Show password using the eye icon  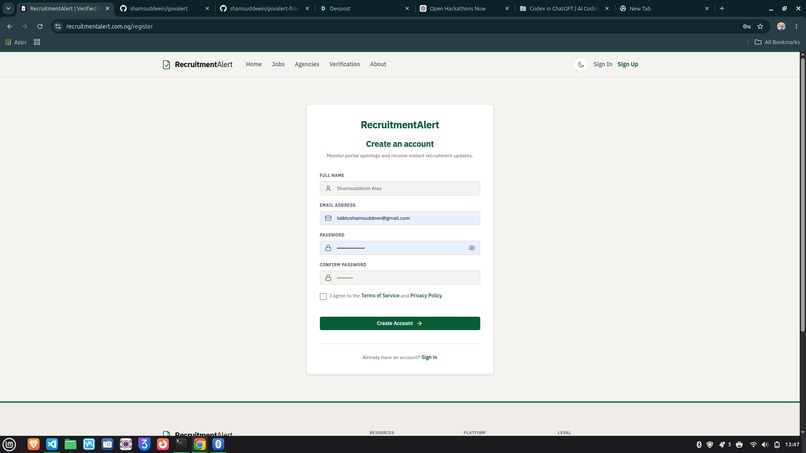(471, 248)
